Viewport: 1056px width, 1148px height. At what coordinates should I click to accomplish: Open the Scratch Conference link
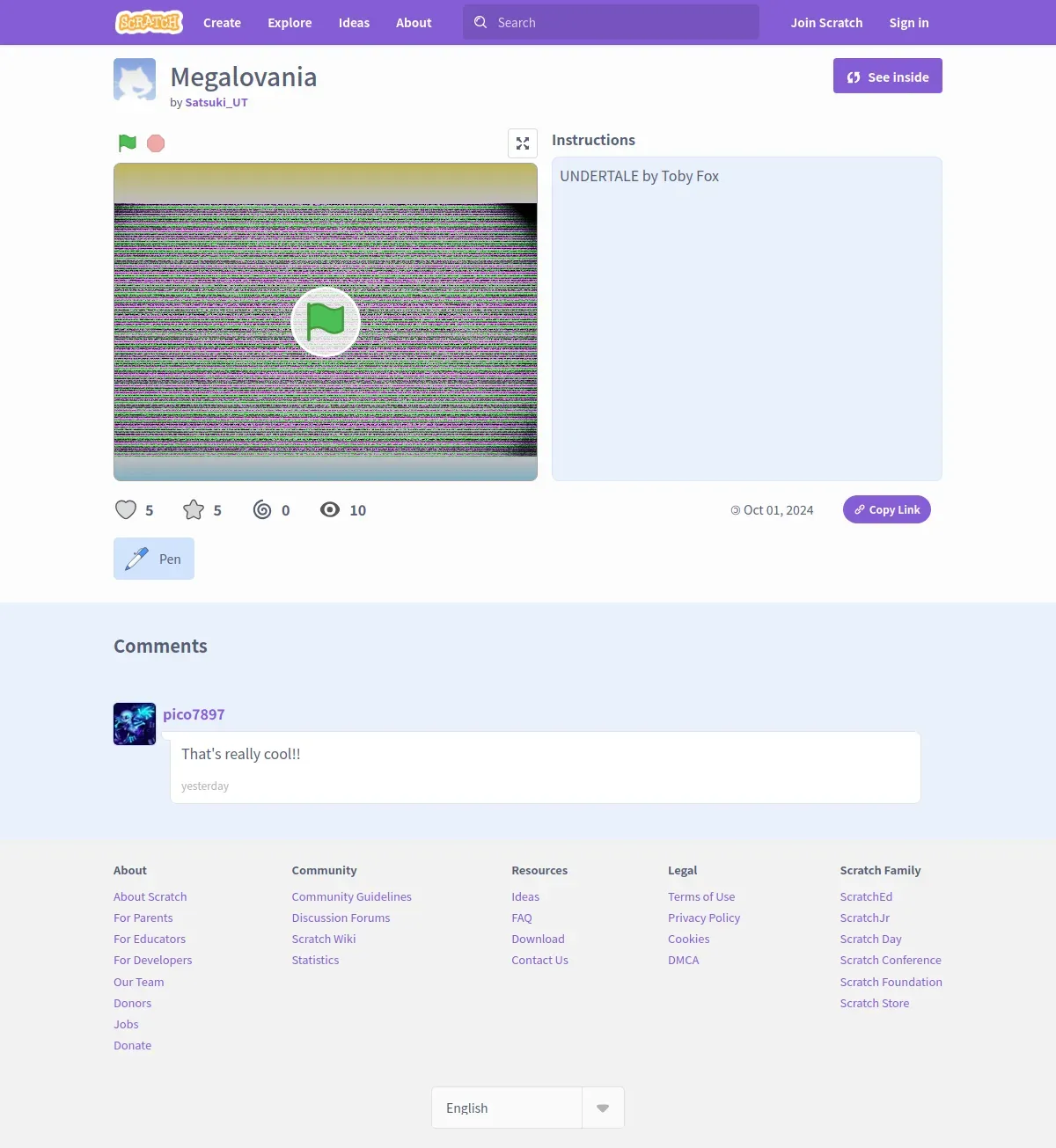(x=891, y=960)
